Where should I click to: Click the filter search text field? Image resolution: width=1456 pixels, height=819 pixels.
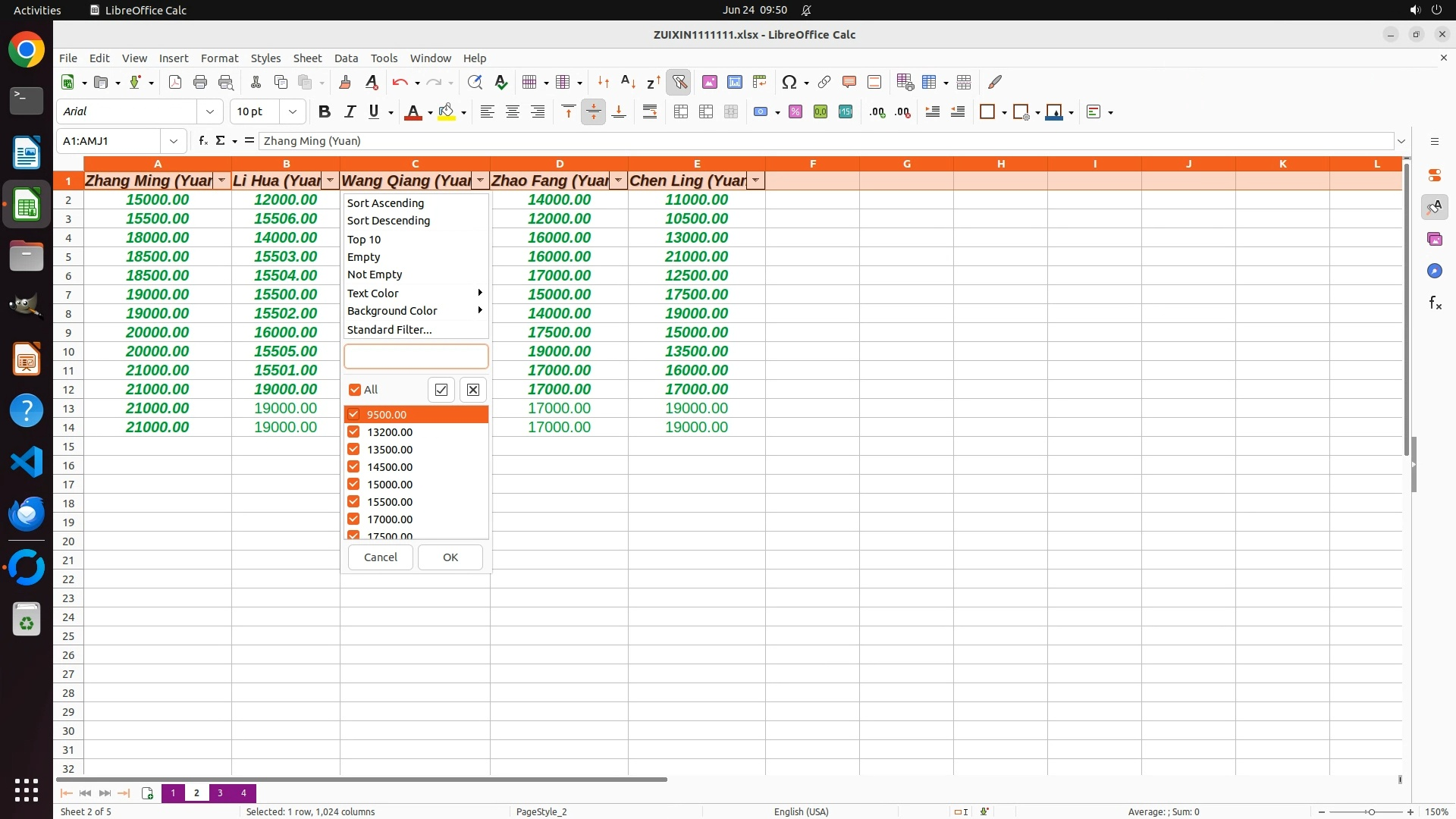coord(416,356)
